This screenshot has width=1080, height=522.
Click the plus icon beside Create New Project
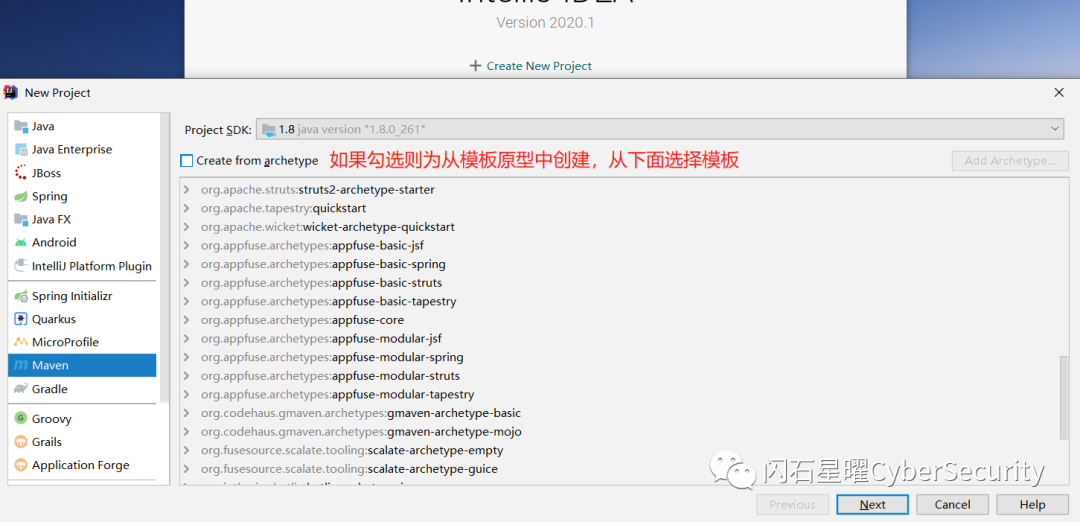tap(475, 66)
